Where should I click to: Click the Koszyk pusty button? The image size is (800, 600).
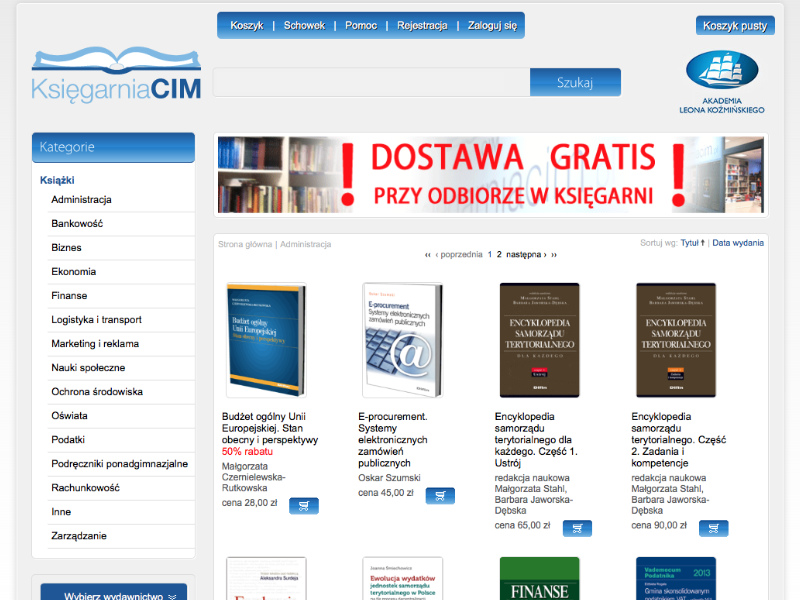pos(735,26)
